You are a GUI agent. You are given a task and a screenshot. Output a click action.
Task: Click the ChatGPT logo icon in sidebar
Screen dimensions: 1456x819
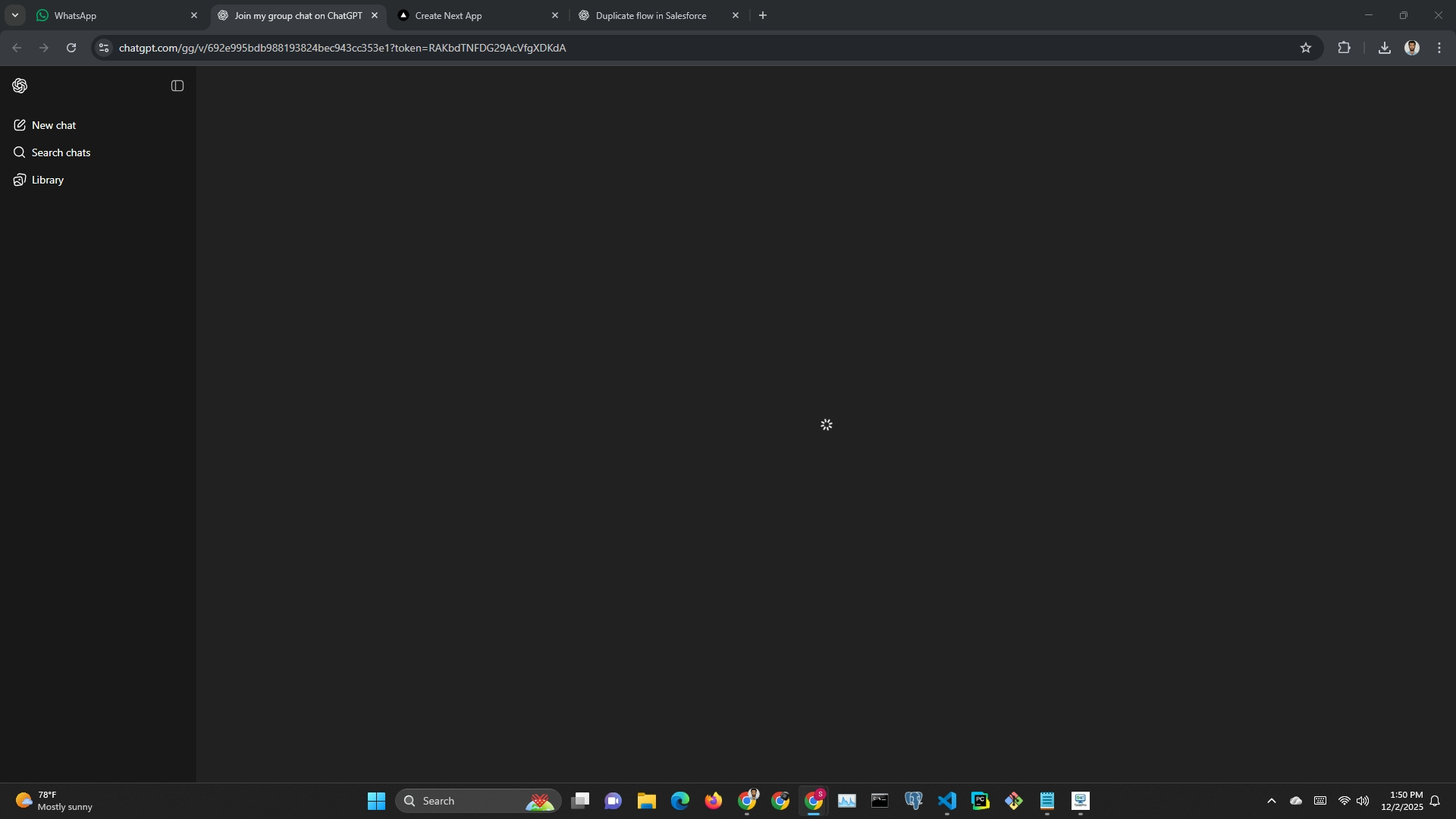pos(20,86)
